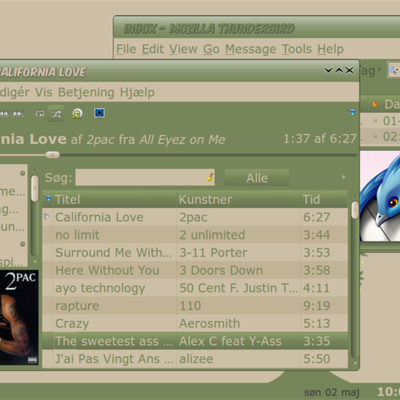Click the track list vertical scrollbar handle
Viewport: 400px width, 400px height.
355,210
